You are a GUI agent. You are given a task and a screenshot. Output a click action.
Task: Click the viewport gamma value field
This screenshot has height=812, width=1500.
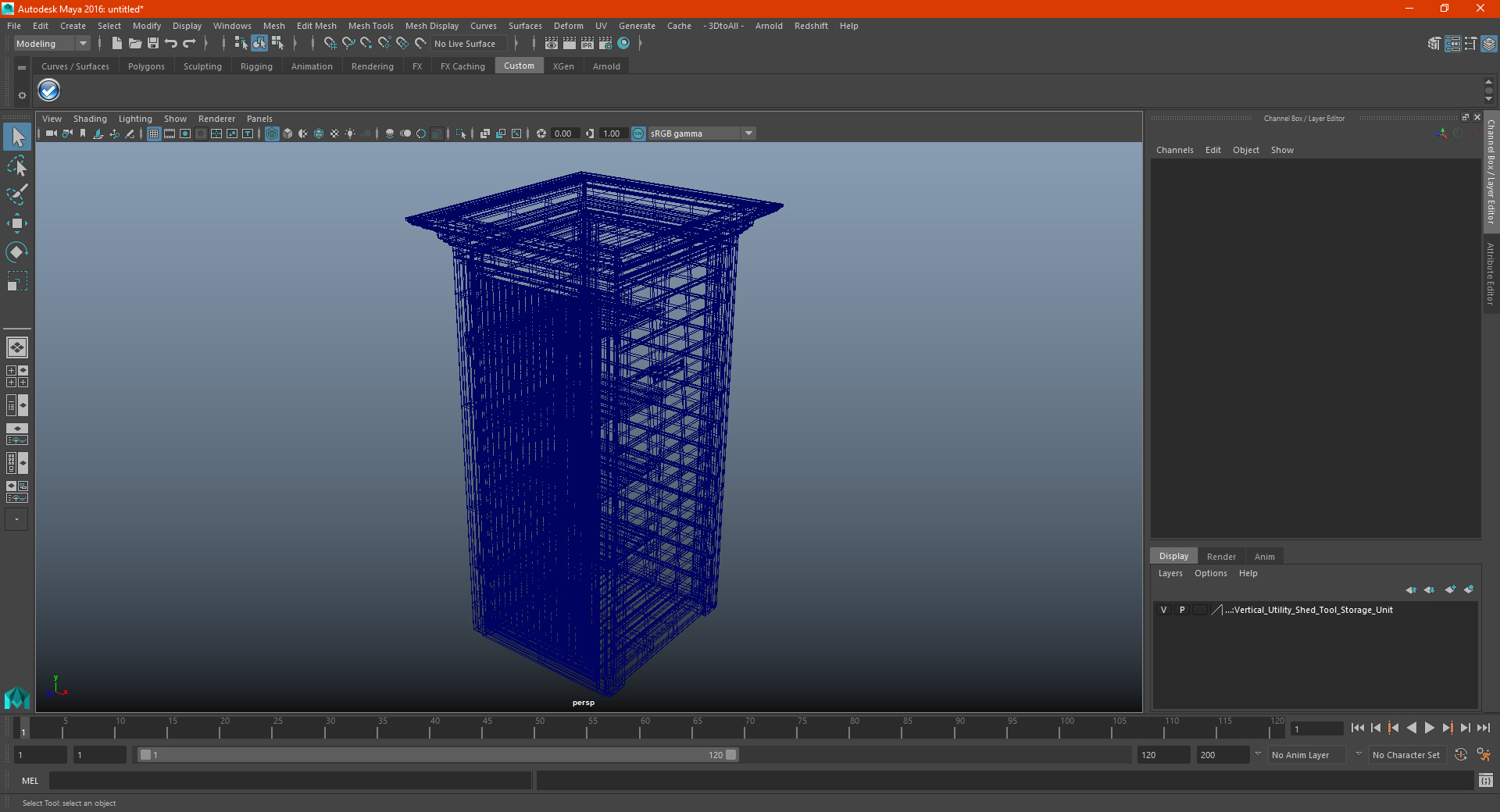point(613,134)
